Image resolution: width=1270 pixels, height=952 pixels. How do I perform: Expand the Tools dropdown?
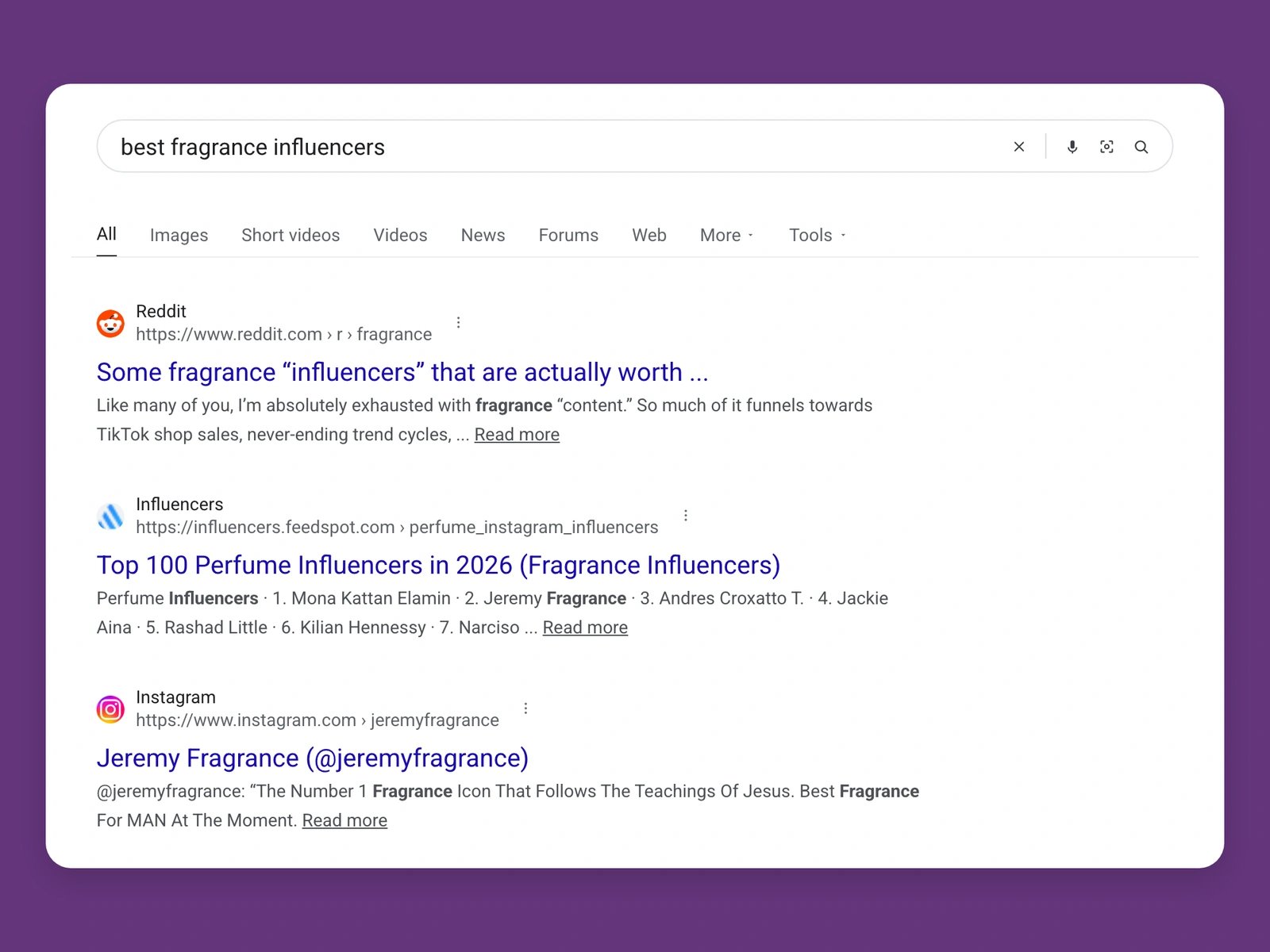(x=818, y=235)
